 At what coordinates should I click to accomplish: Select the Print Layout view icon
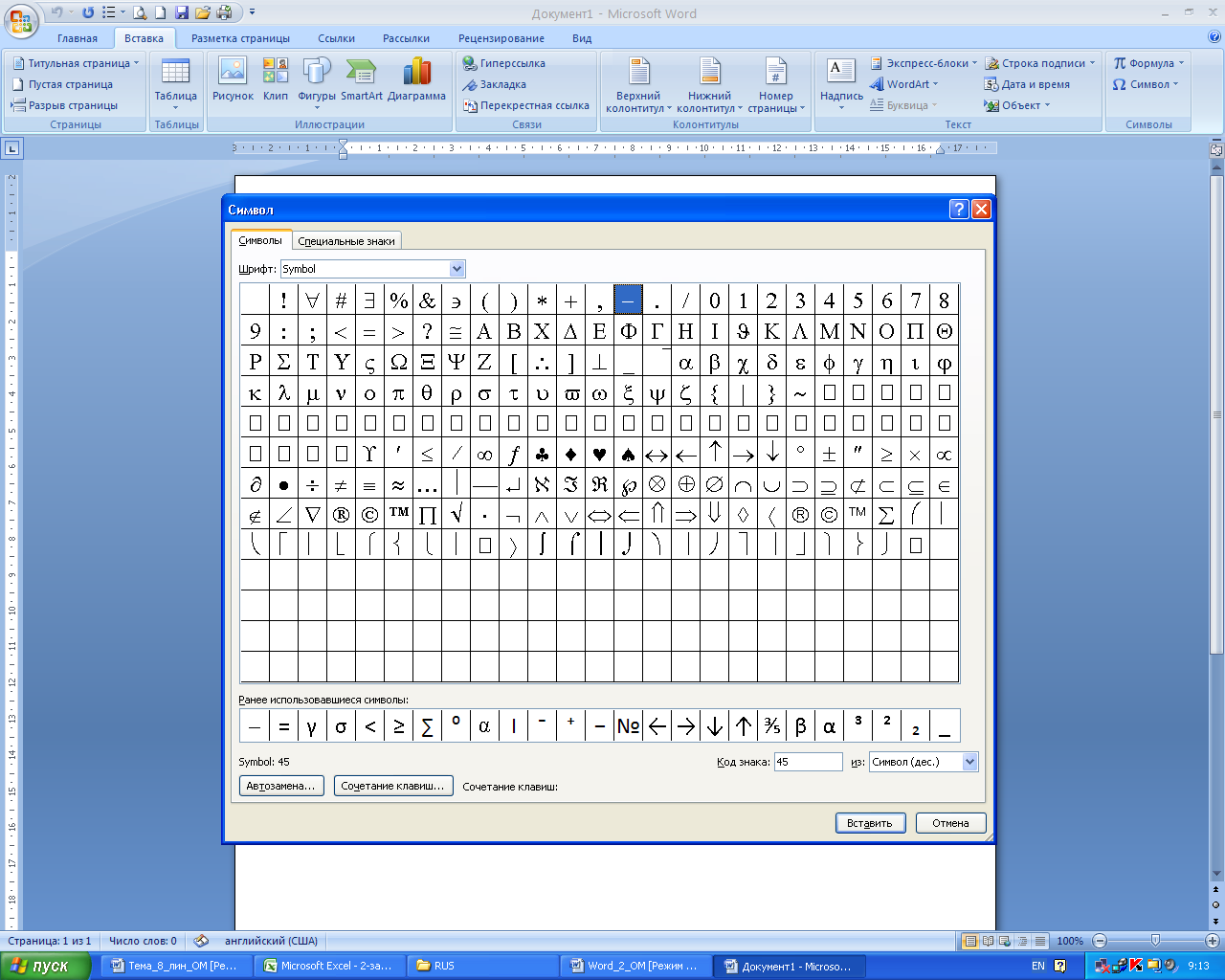tap(970, 941)
